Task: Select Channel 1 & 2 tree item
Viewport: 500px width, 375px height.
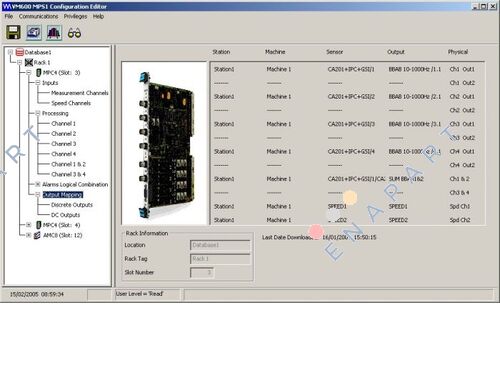Action: coord(68,164)
